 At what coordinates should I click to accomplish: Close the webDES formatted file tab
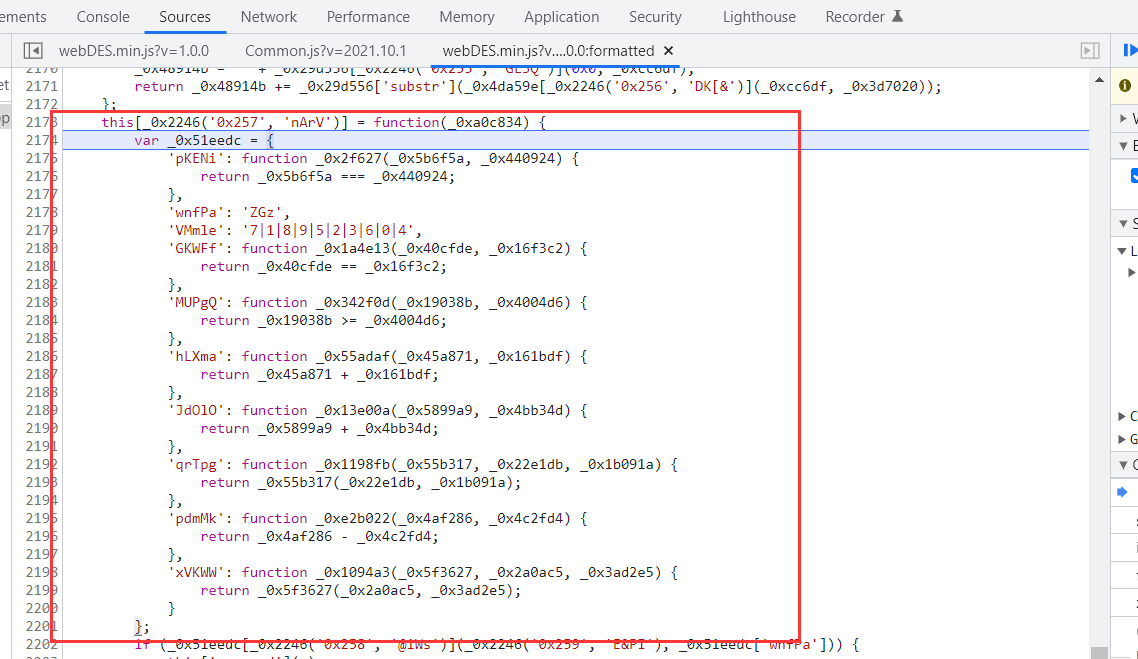(x=668, y=51)
